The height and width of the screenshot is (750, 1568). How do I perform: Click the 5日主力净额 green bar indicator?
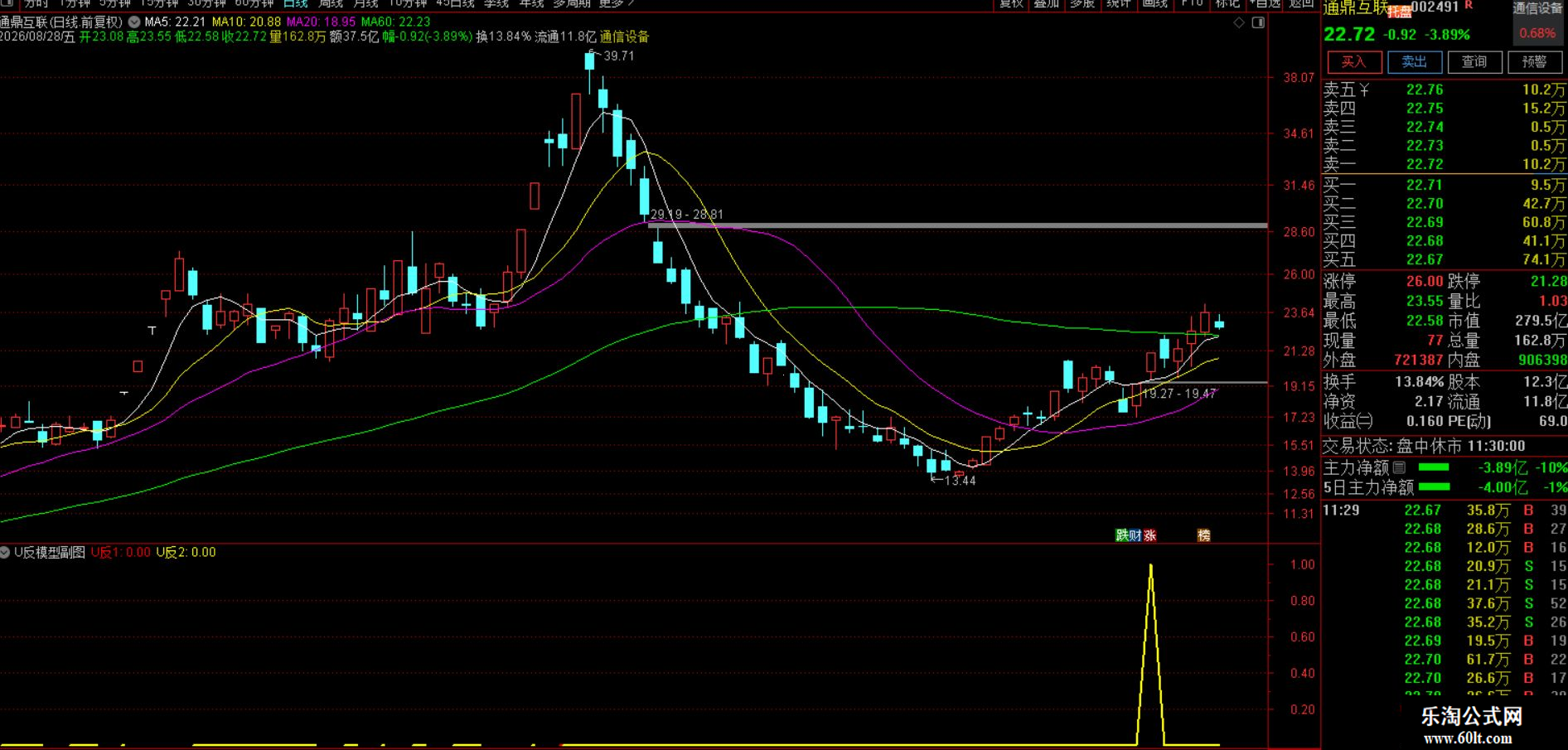(x=1434, y=487)
